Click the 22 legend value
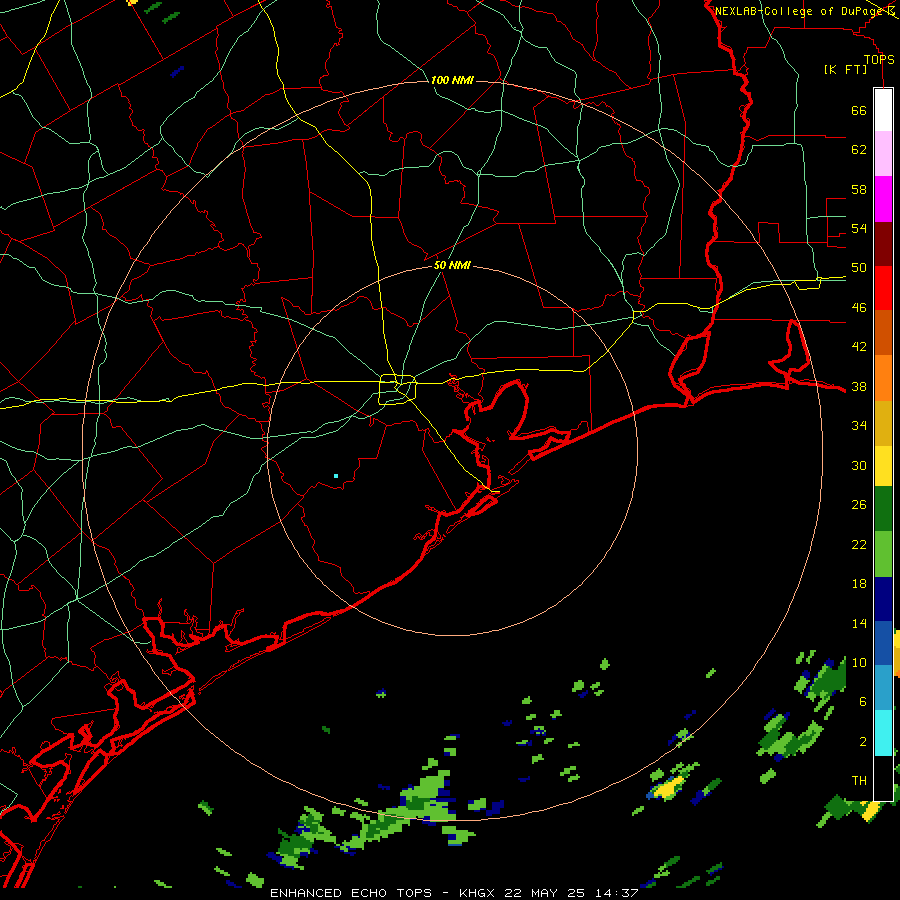 [859, 544]
